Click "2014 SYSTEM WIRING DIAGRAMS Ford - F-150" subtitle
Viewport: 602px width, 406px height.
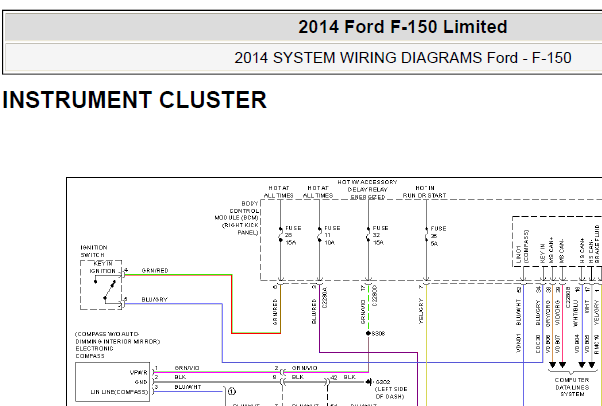pyautogui.click(x=403, y=58)
